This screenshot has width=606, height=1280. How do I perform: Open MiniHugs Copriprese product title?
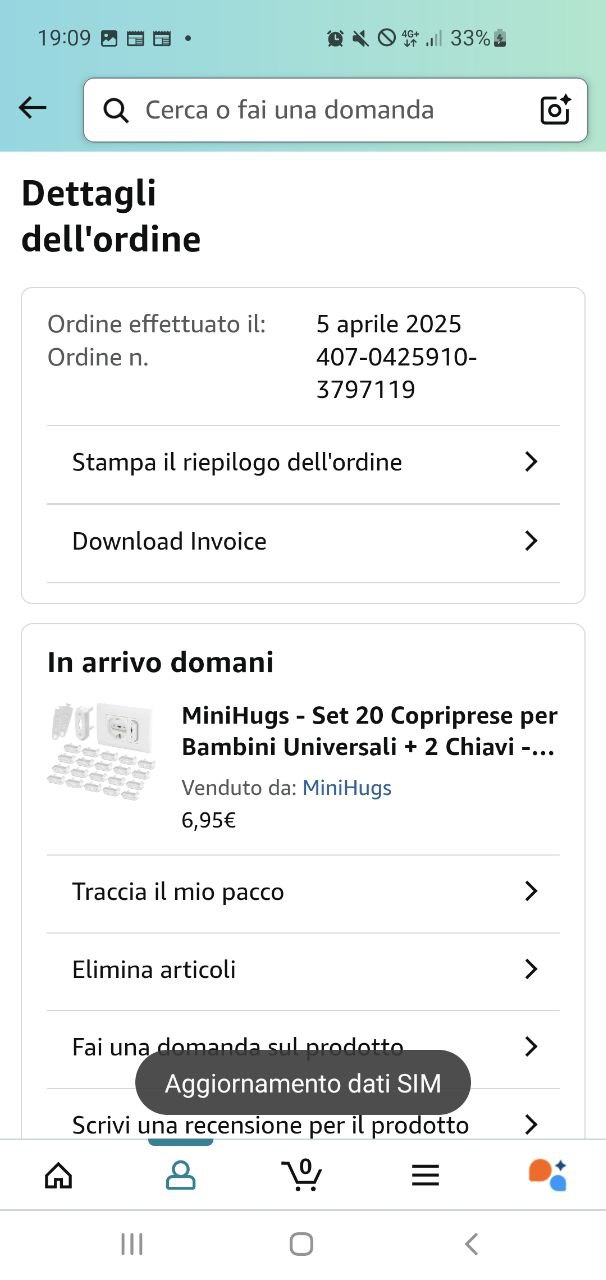tap(369, 731)
